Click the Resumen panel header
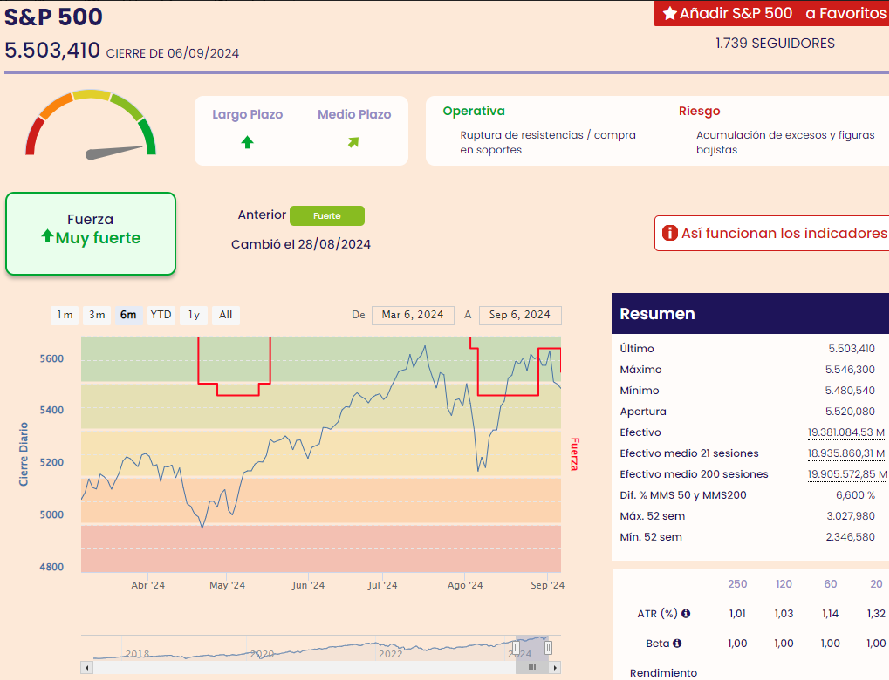889x680 pixels. [x=750, y=314]
